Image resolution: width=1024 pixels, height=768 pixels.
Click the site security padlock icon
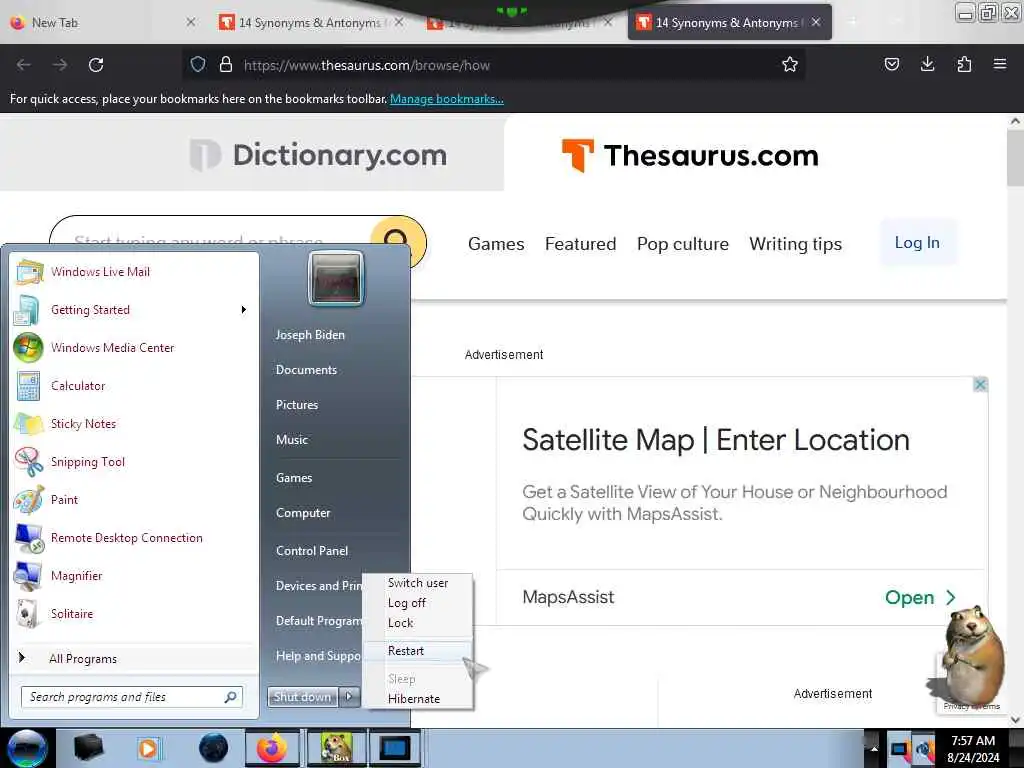pos(225,64)
